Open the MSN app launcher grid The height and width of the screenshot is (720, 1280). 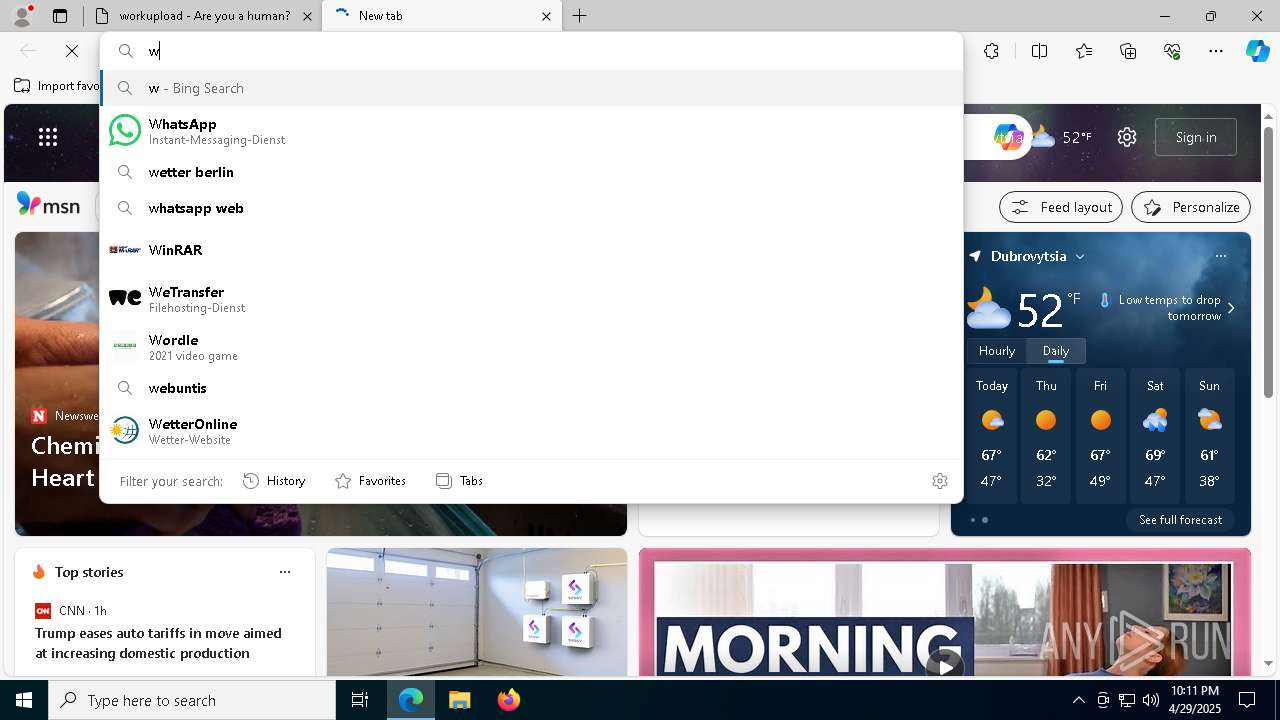click(48, 137)
